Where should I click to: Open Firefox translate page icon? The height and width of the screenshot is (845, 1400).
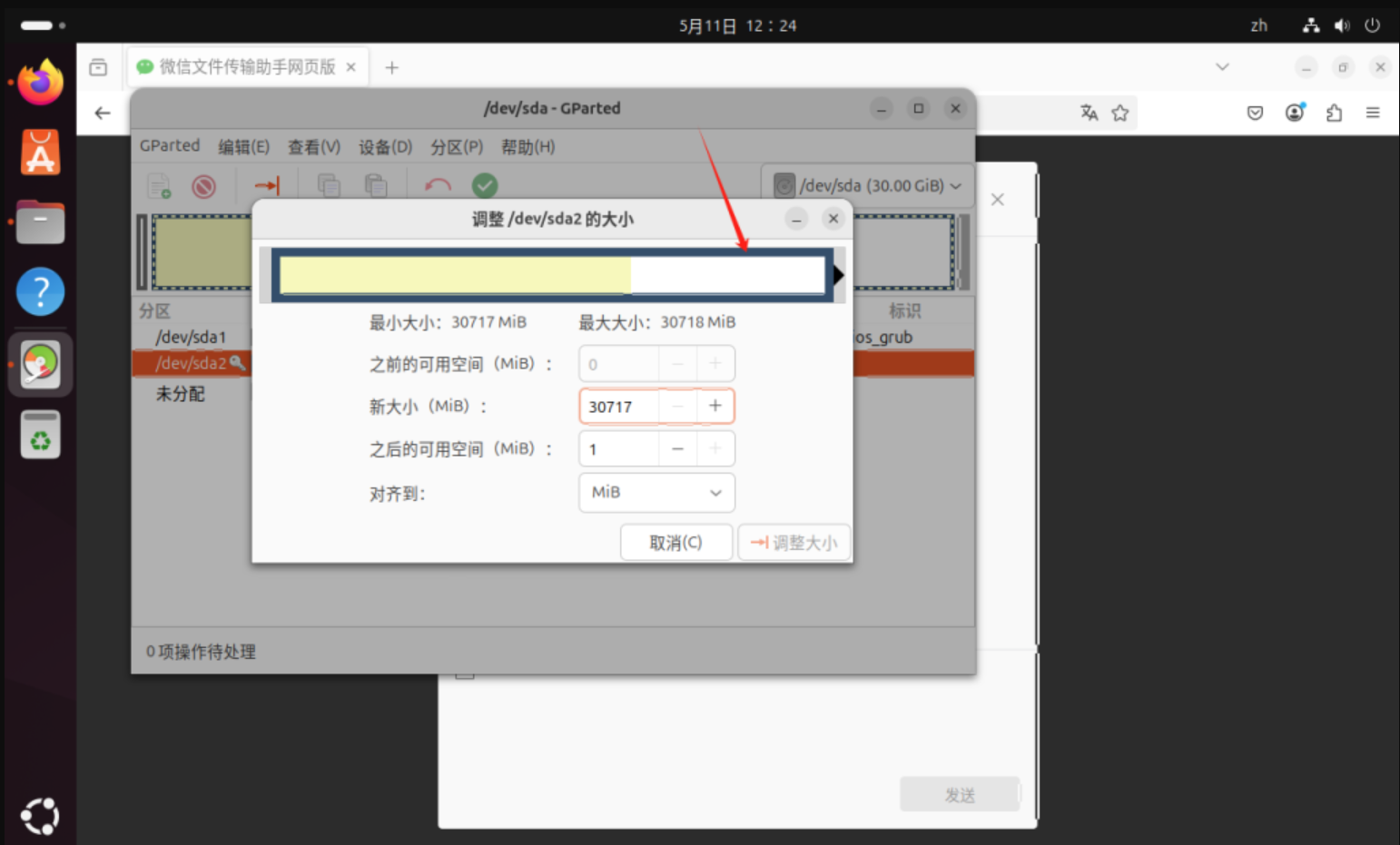pyautogui.click(x=1089, y=113)
